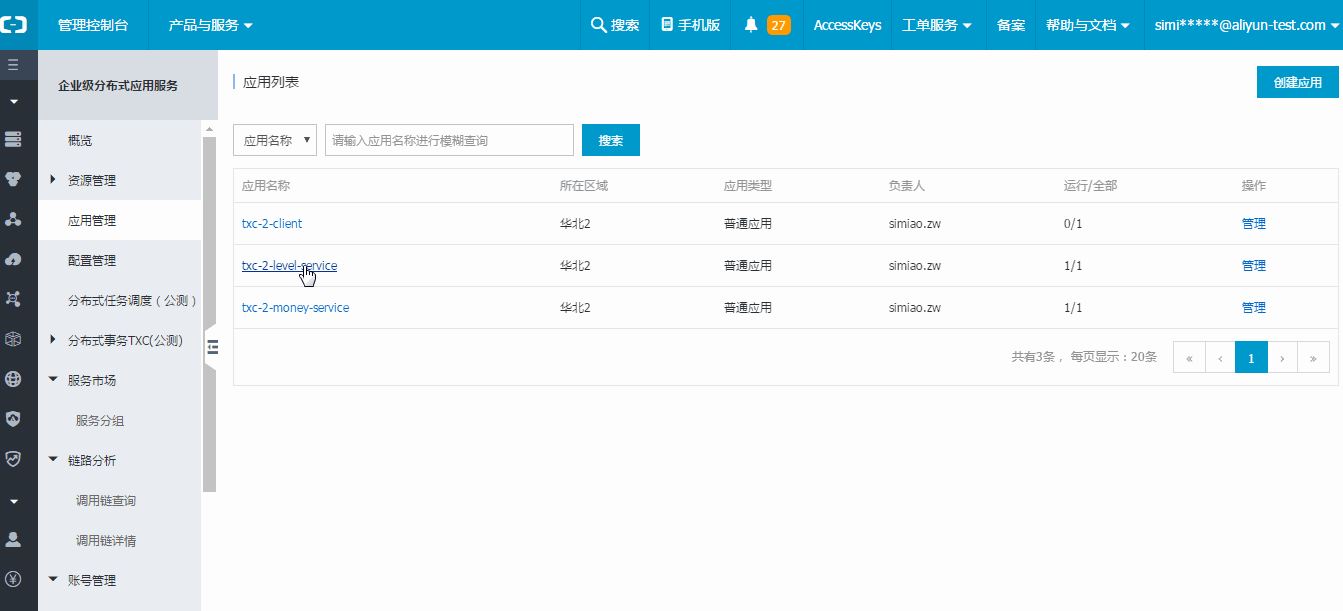
Task: Click the server stack icon in left rail
Action: coord(13,138)
